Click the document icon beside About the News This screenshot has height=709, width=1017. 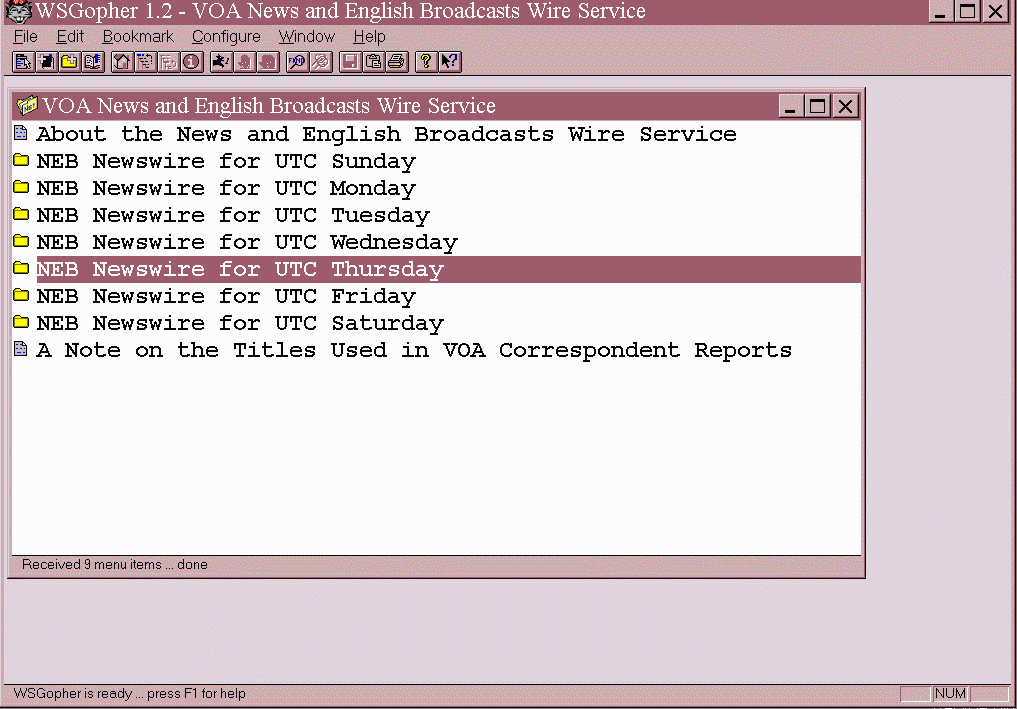click(x=21, y=132)
